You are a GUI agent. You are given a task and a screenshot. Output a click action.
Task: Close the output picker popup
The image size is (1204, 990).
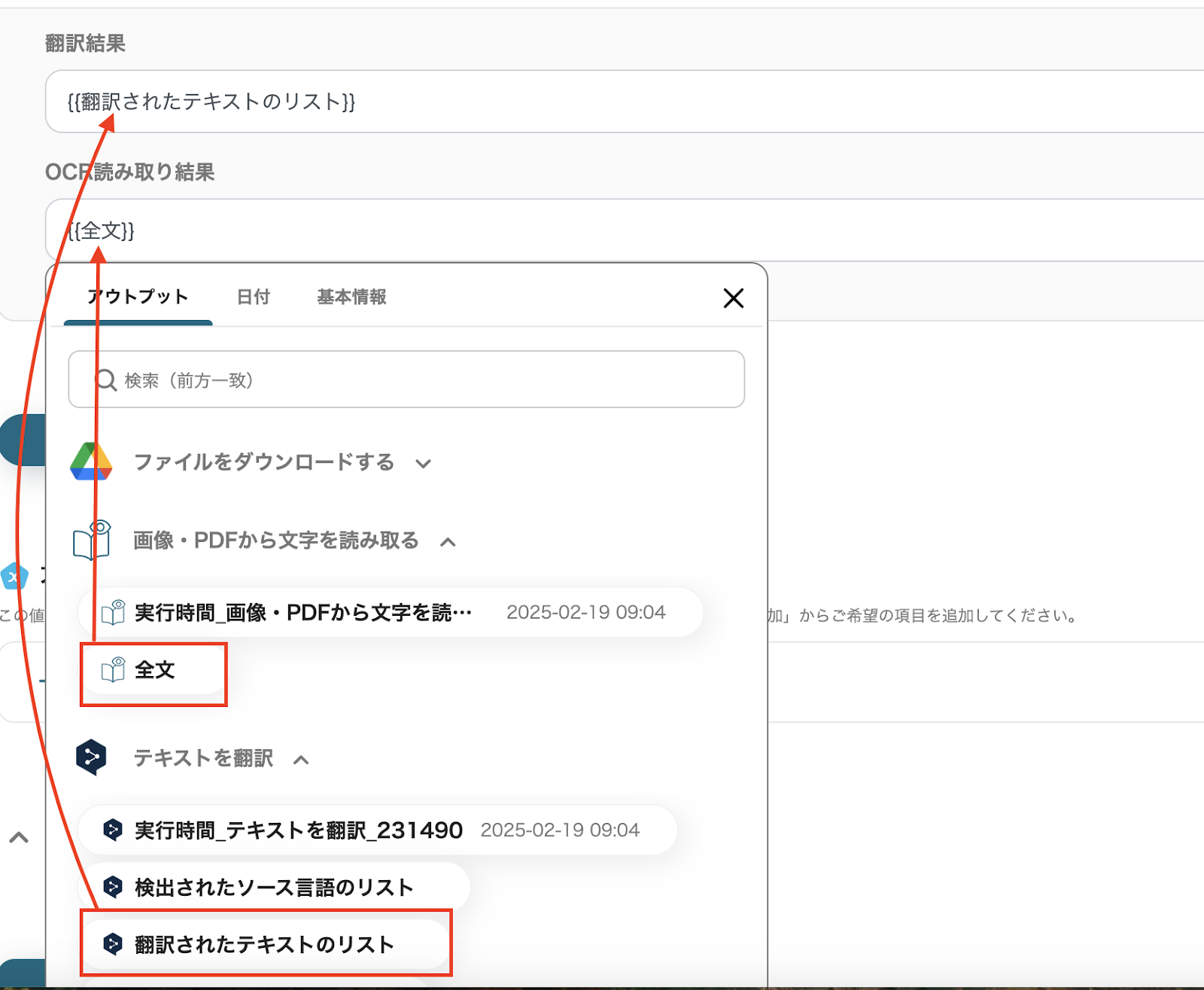733,298
